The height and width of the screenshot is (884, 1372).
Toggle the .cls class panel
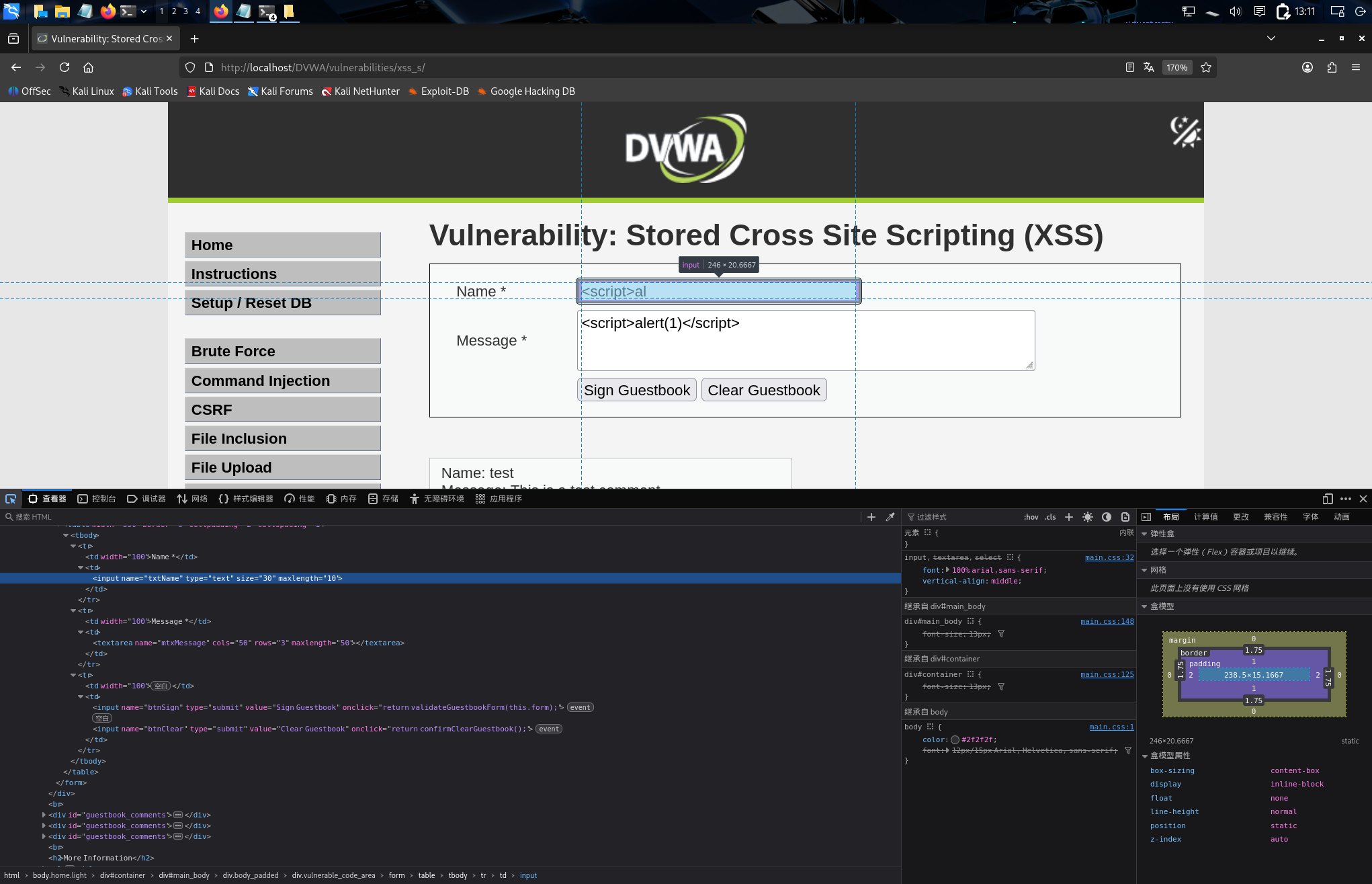click(x=1050, y=517)
